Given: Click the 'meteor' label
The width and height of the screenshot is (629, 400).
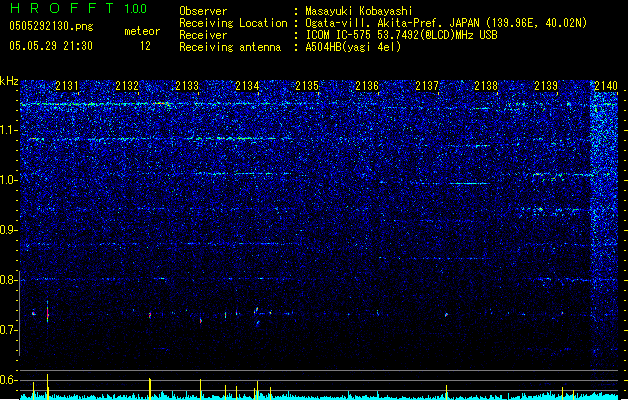Looking at the screenshot, I should (x=142, y=31).
